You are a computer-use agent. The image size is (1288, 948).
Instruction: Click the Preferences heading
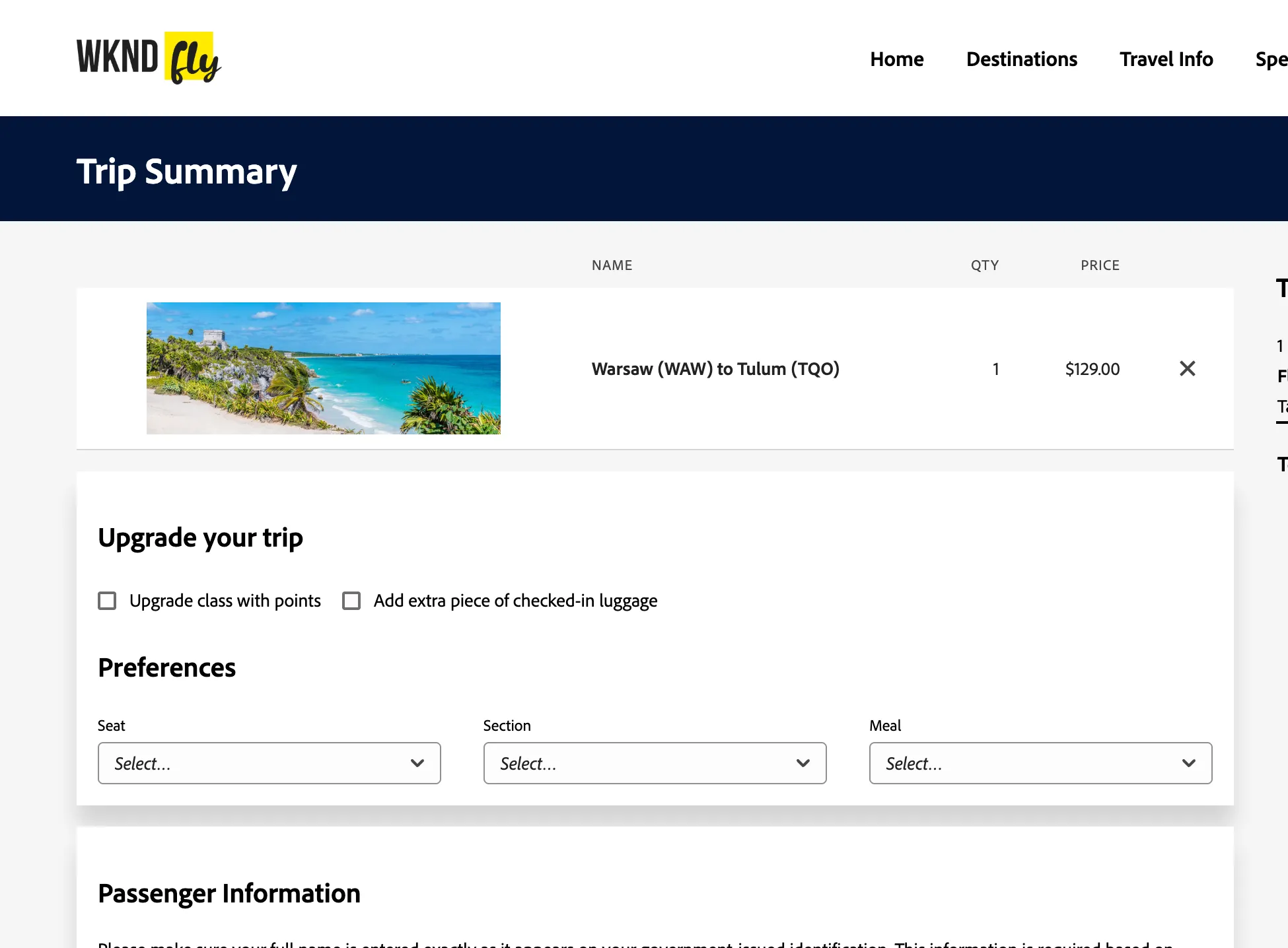click(166, 667)
